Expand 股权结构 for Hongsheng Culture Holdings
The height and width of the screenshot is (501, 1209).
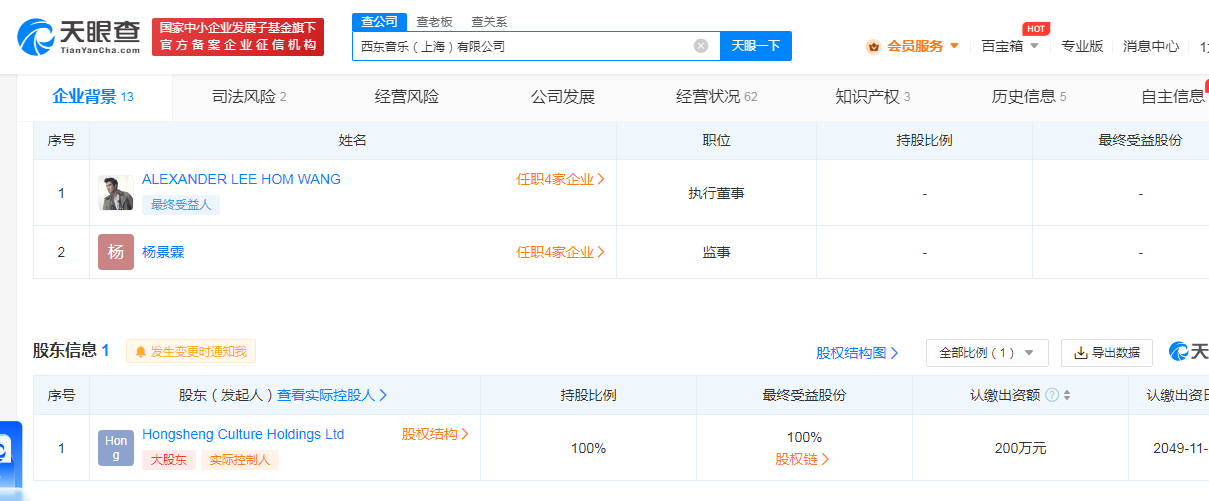click(x=435, y=434)
